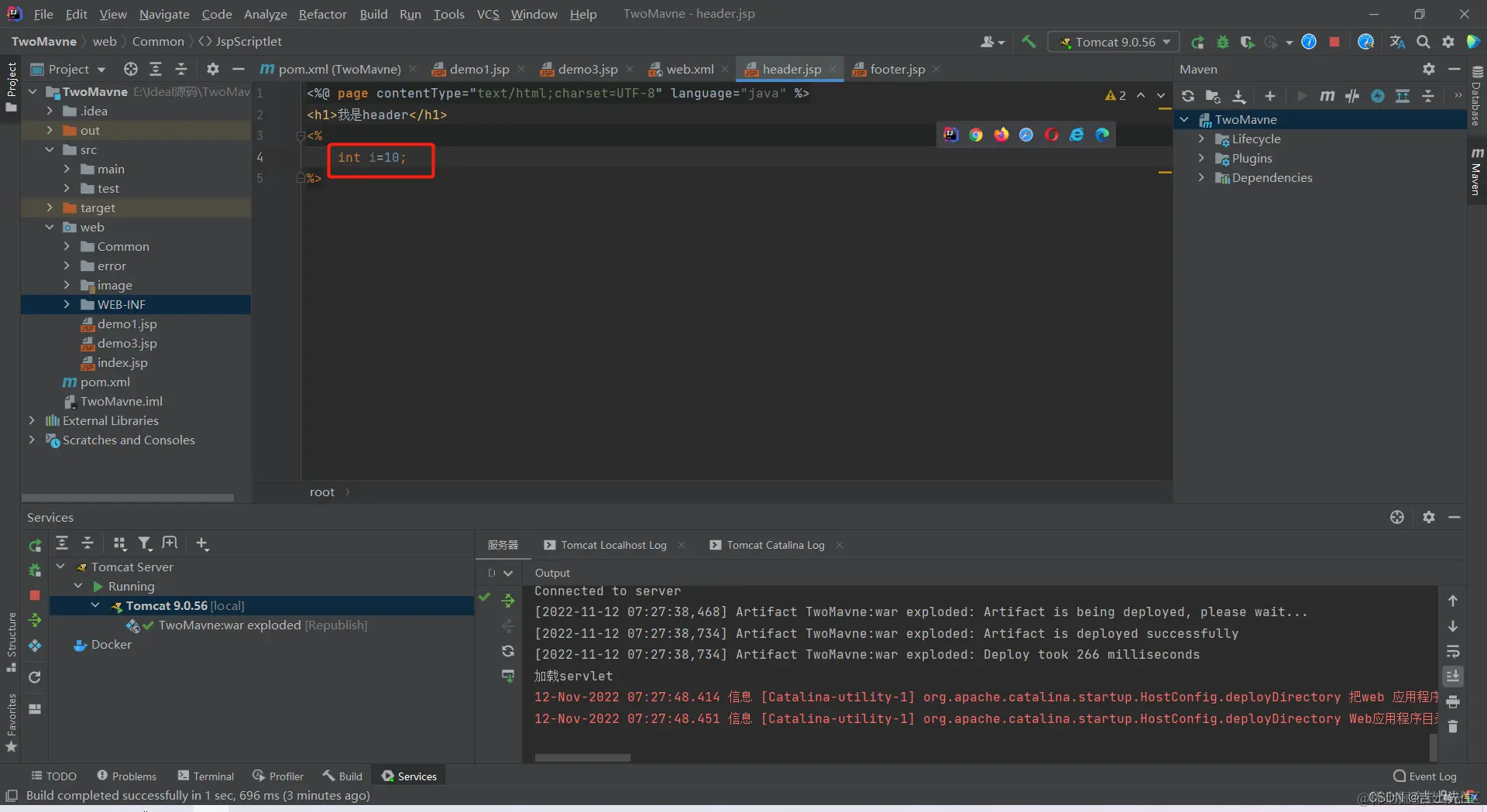
Task: Open Maven panel settings gear
Action: pyautogui.click(x=1429, y=69)
